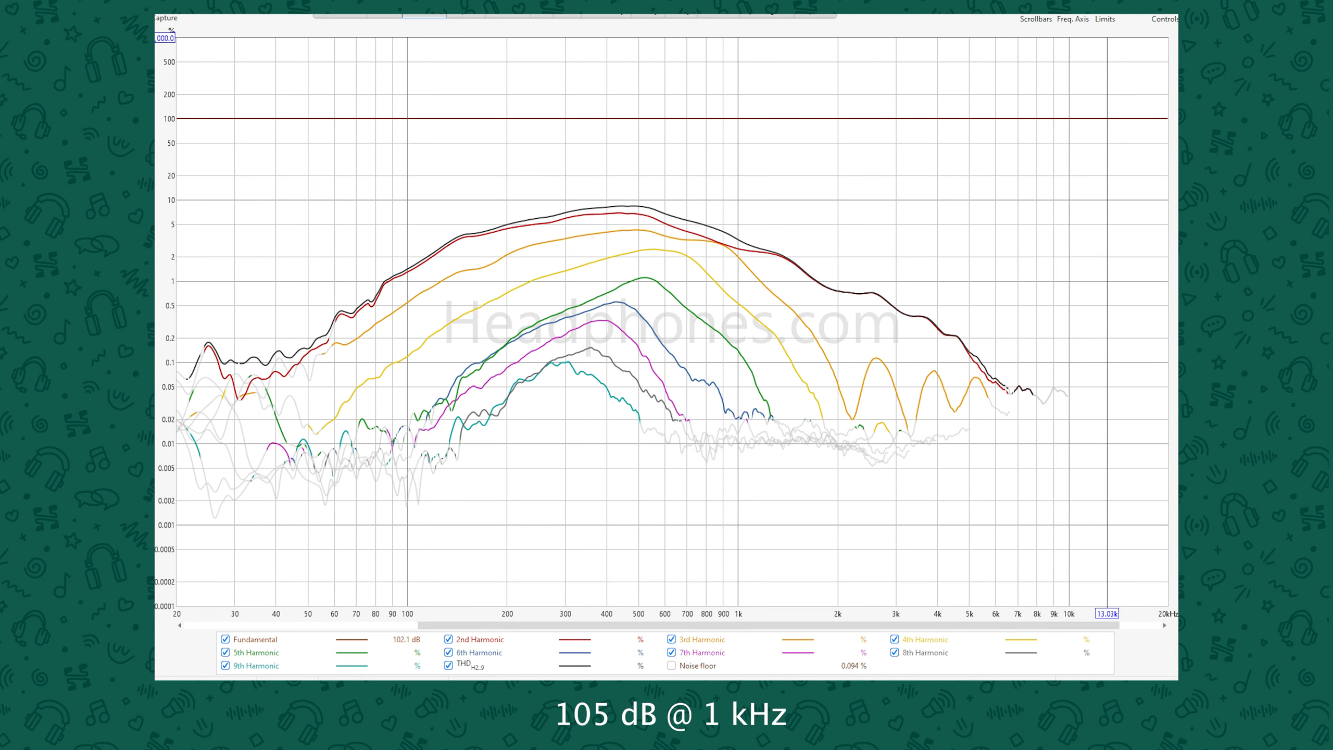Toggle the 6th Harmonic checkbox
Image resolution: width=1333 pixels, height=750 pixels.
point(449,653)
